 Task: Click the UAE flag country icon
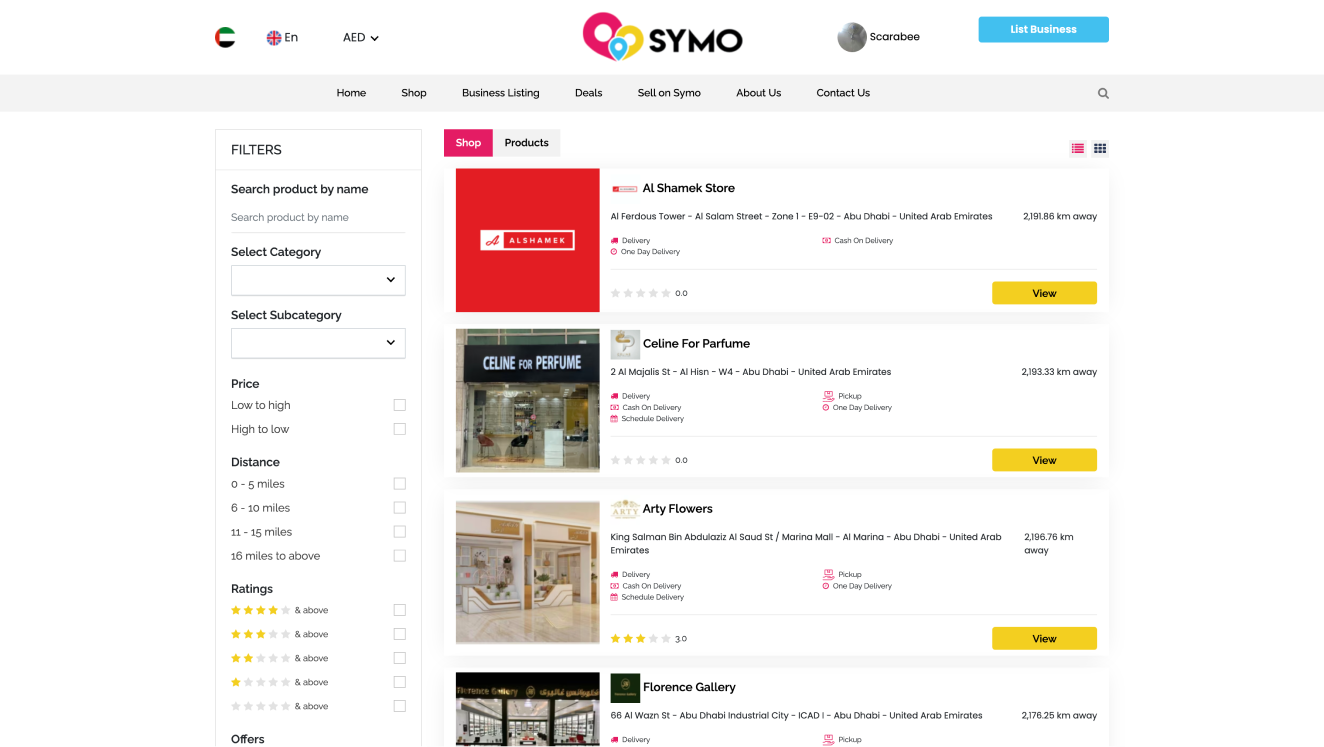coord(225,38)
